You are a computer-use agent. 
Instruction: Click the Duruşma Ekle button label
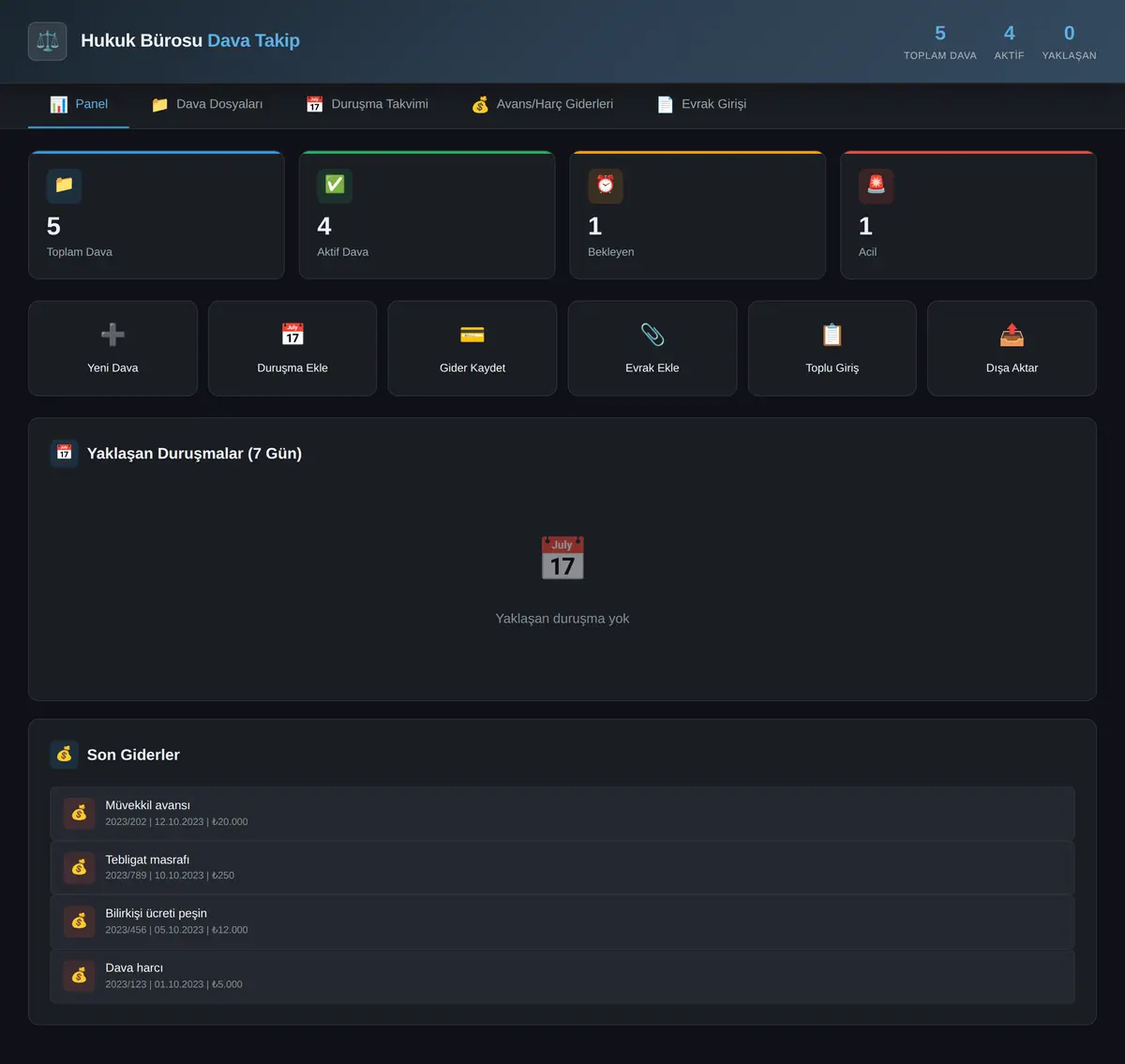coord(292,368)
